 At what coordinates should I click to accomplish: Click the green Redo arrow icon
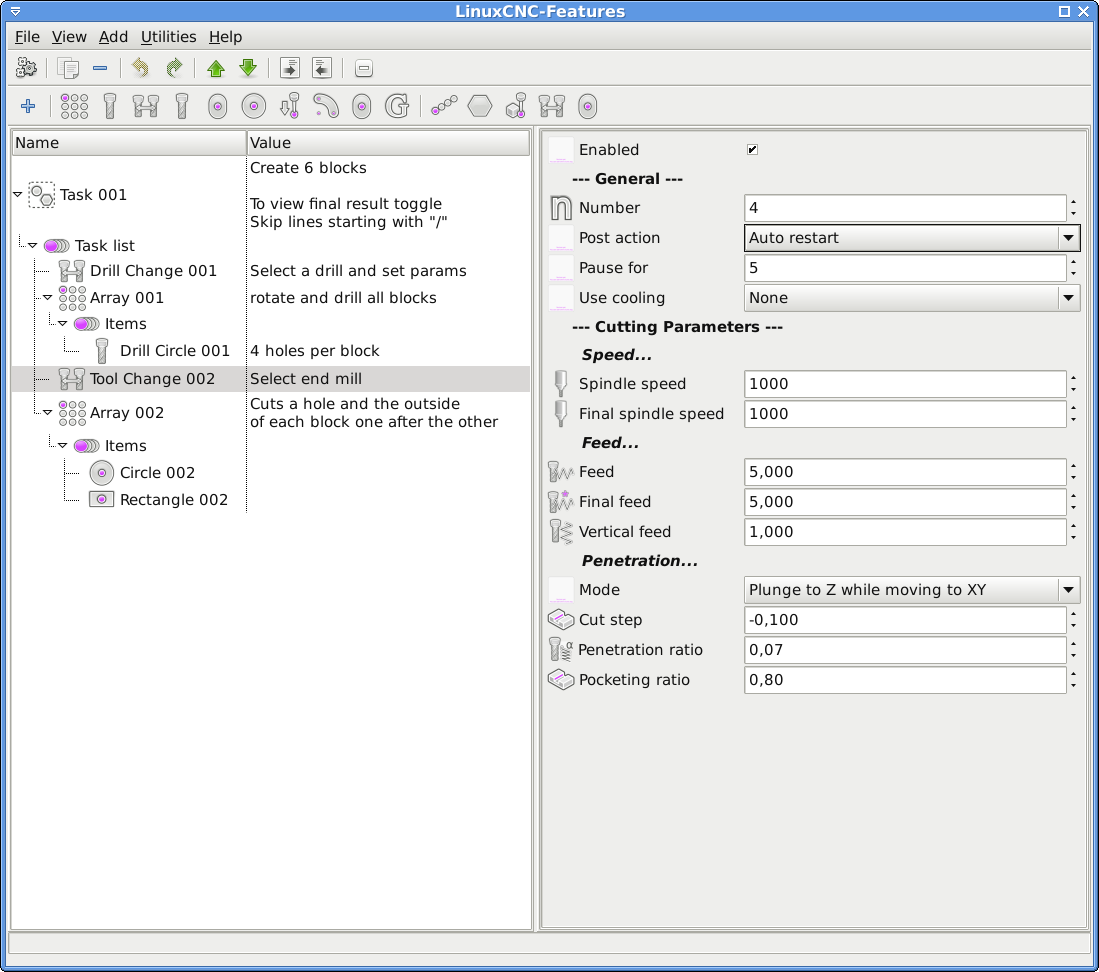coord(174,68)
